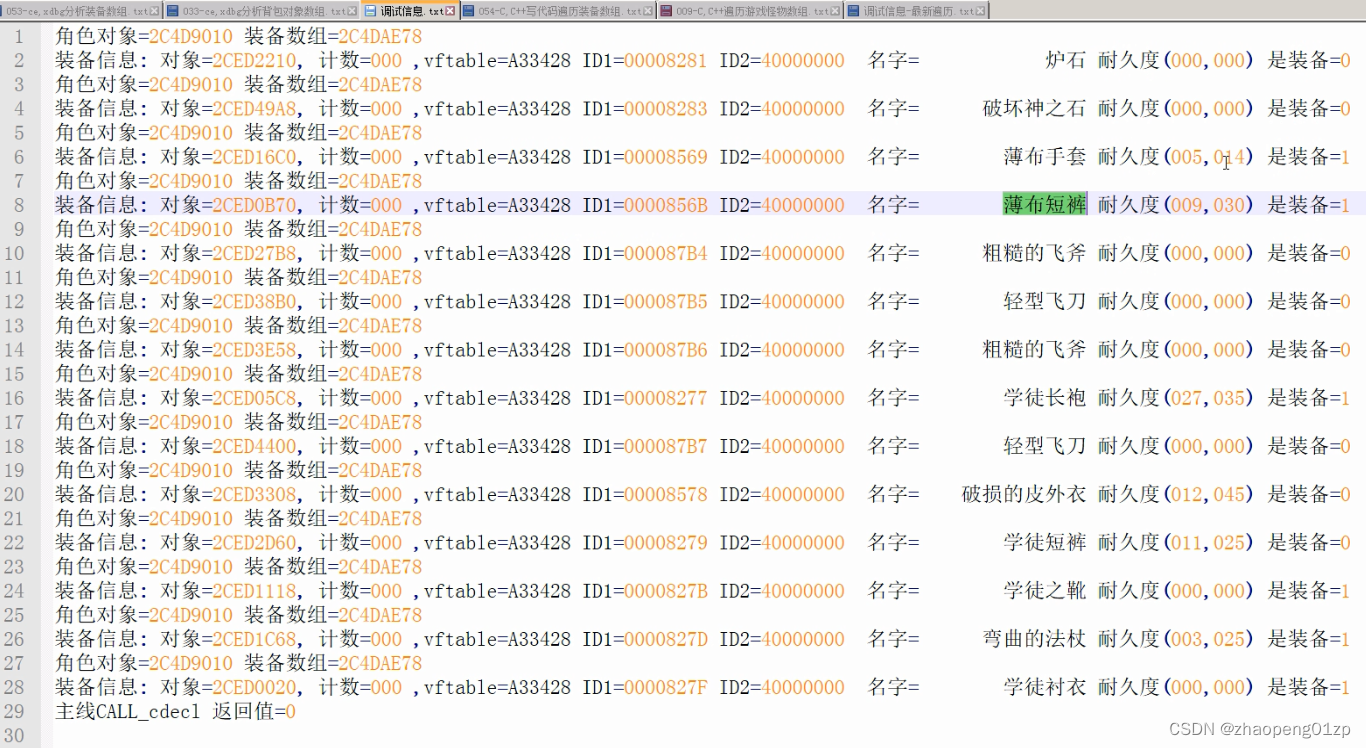Click object address 2CED0B70
The image size is (1366, 748).
[254, 205]
